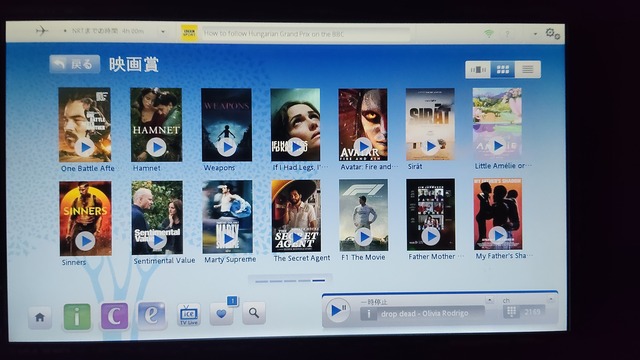This screenshot has height=360, width=640.
Task: Click the 'The Secret Agent' title label
Action: point(302,258)
